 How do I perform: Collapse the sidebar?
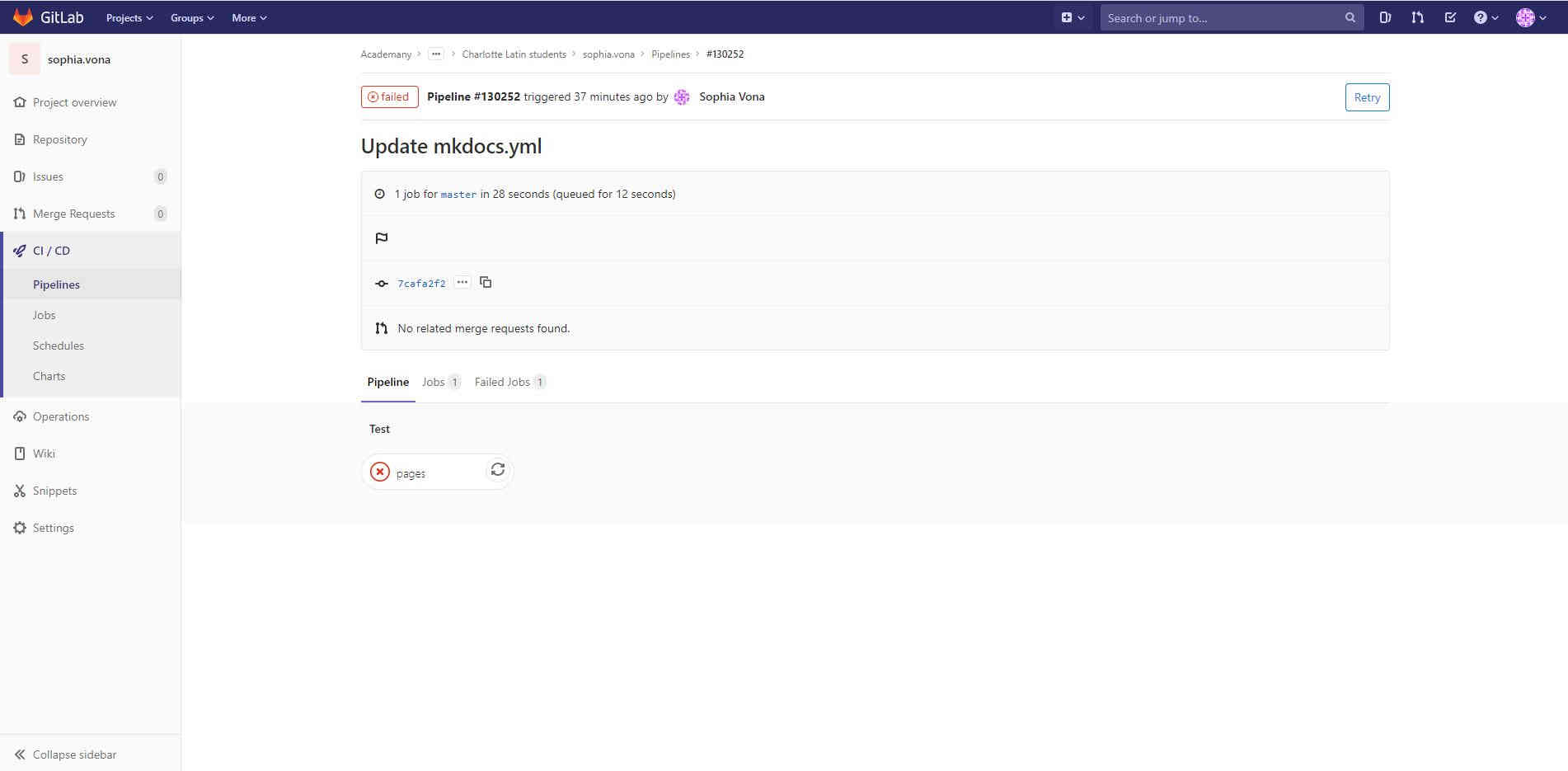click(x=90, y=754)
